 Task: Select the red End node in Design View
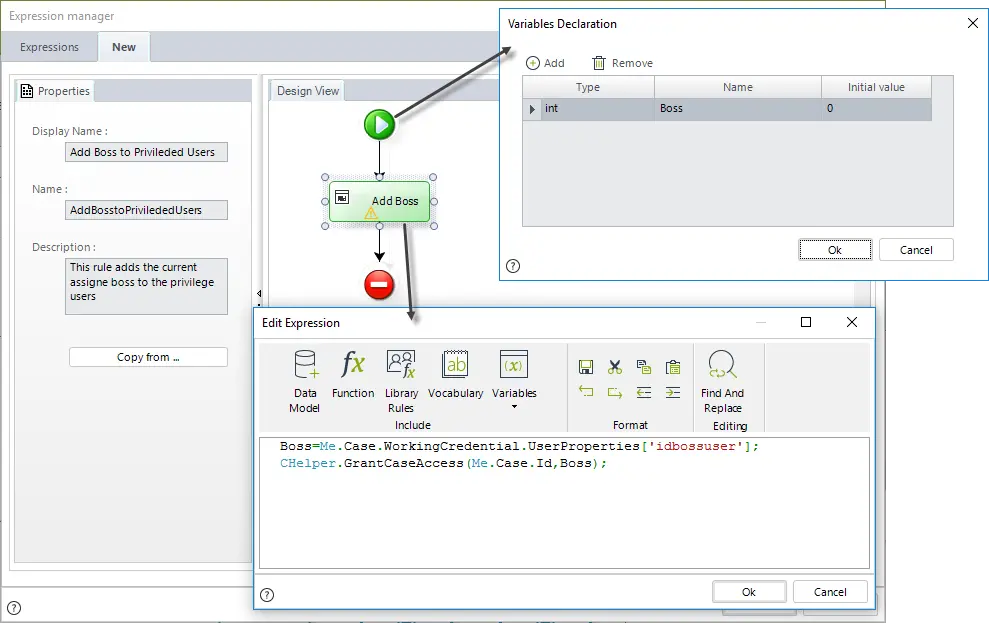(379, 284)
